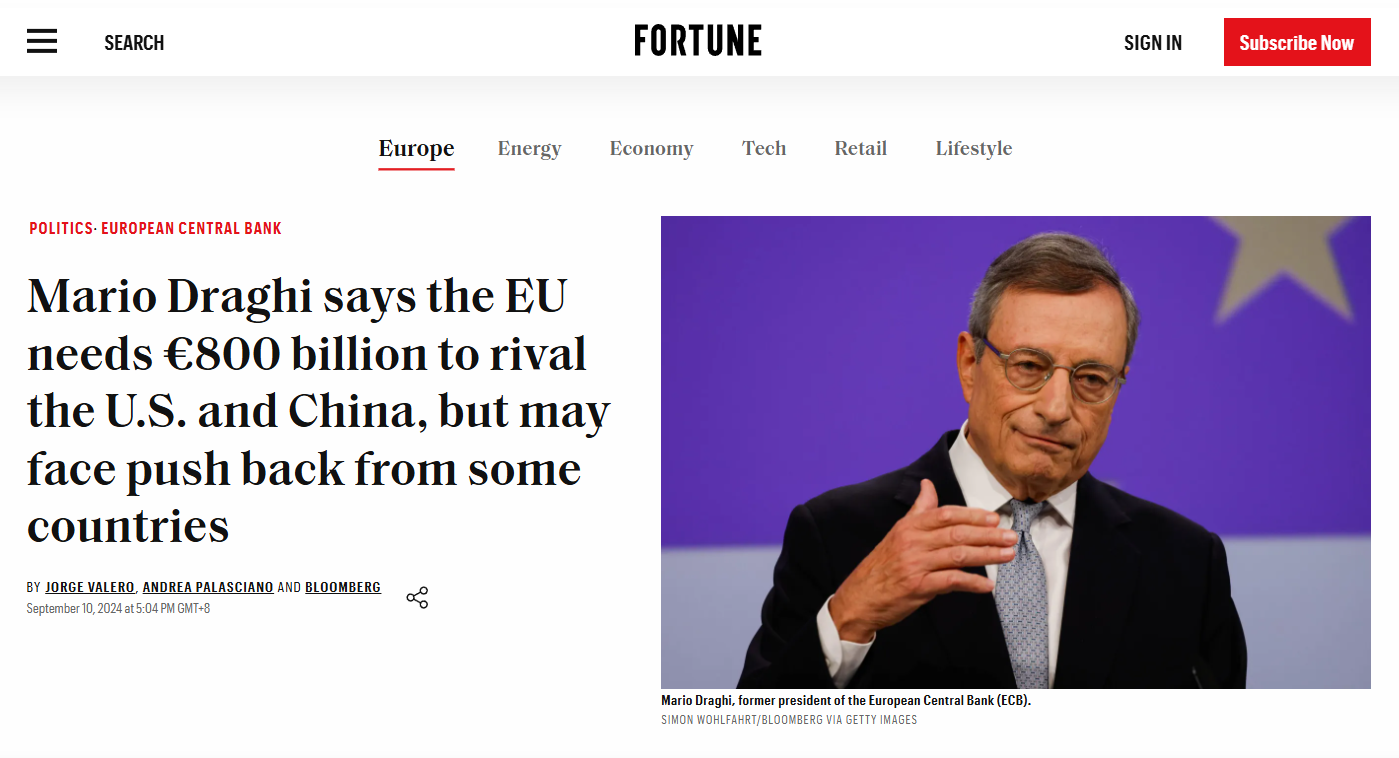This screenshot has height=758, width=1399.
Task: Go to the Fortune logo homepage
Action: [x=698, y=41]
